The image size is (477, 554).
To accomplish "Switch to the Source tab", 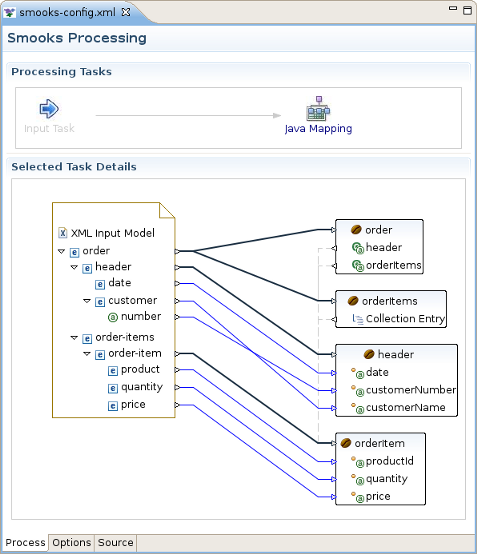I will click(x=116, y=543).
